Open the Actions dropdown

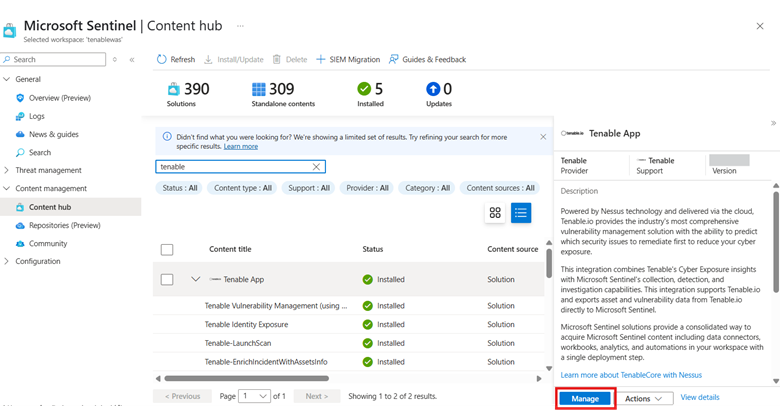644,399
